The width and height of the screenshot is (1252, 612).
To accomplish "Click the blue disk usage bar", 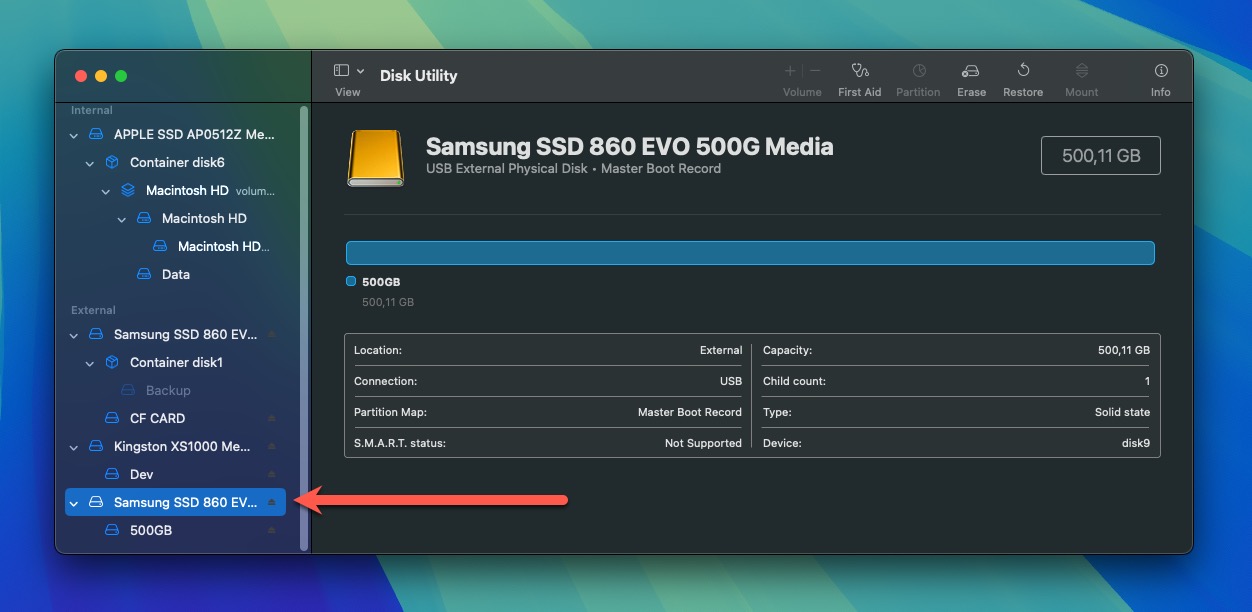I will pos(750,252).
